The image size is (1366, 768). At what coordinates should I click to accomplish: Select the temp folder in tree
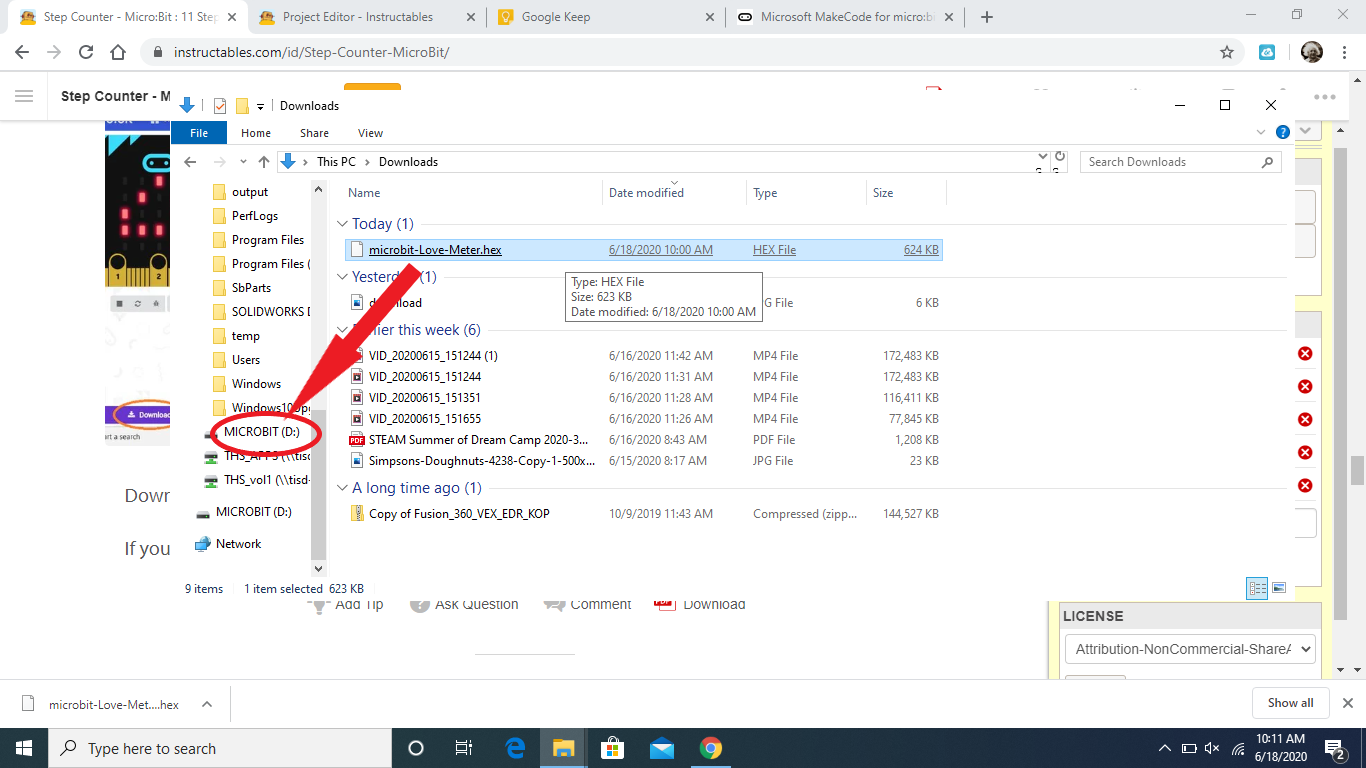coord(246,336)
